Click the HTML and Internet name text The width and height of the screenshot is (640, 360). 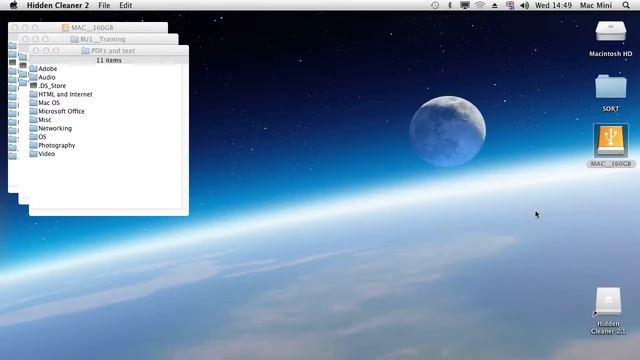coord(65,94)
